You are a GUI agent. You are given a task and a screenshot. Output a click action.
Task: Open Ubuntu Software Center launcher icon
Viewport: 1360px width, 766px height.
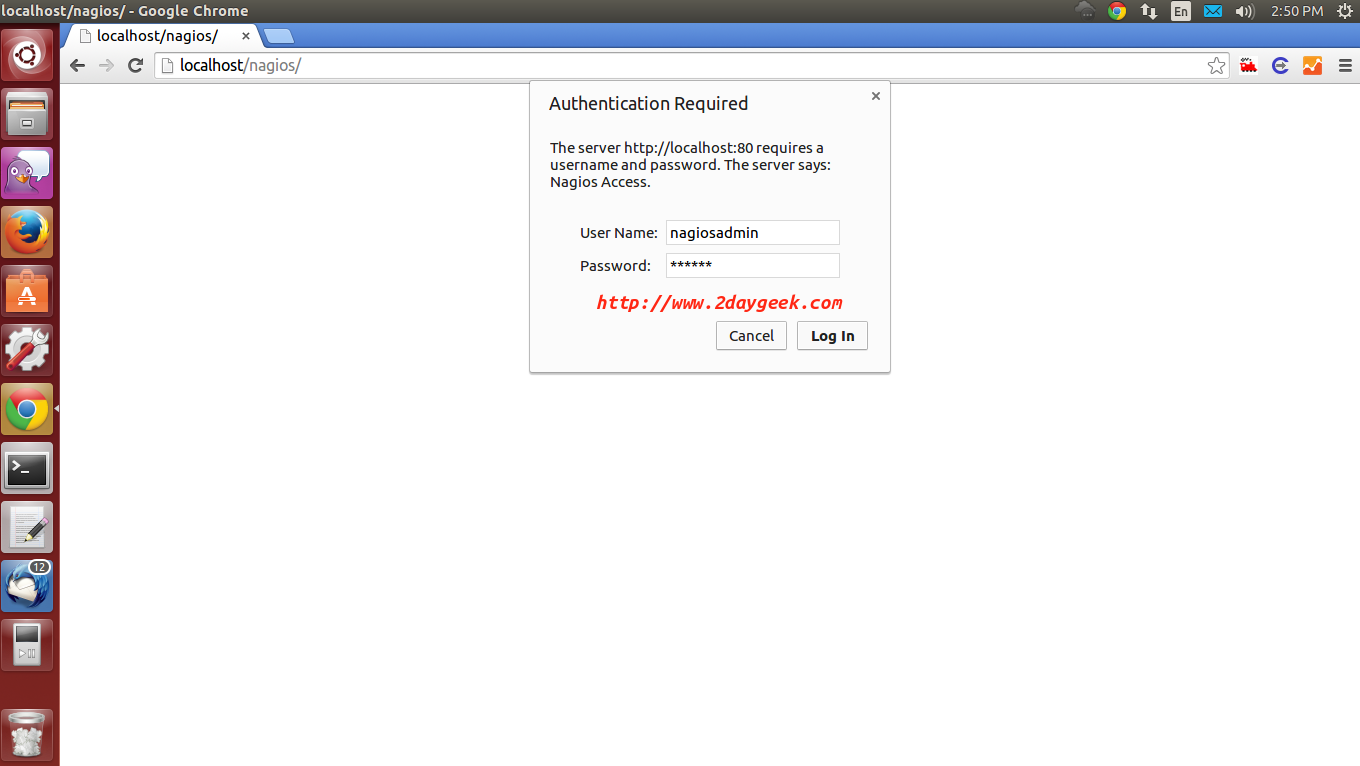[x=28, y=291]
